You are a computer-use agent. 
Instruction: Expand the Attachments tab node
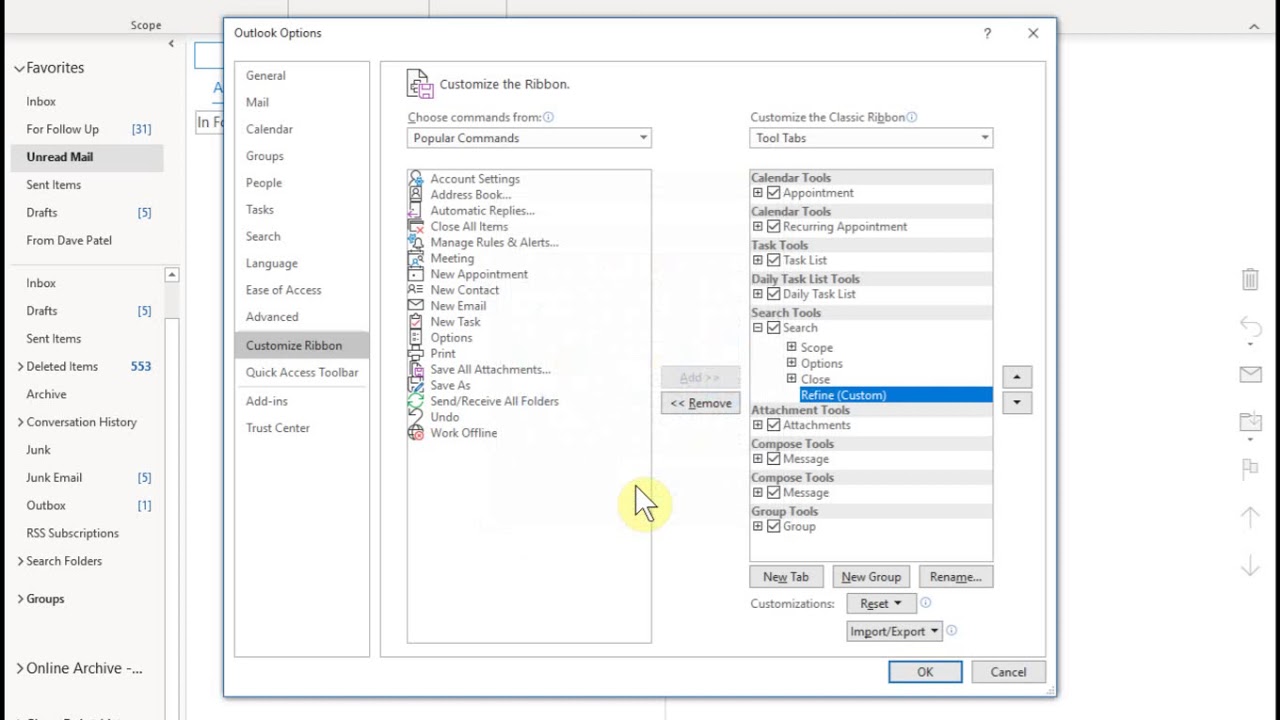point(757,425)
